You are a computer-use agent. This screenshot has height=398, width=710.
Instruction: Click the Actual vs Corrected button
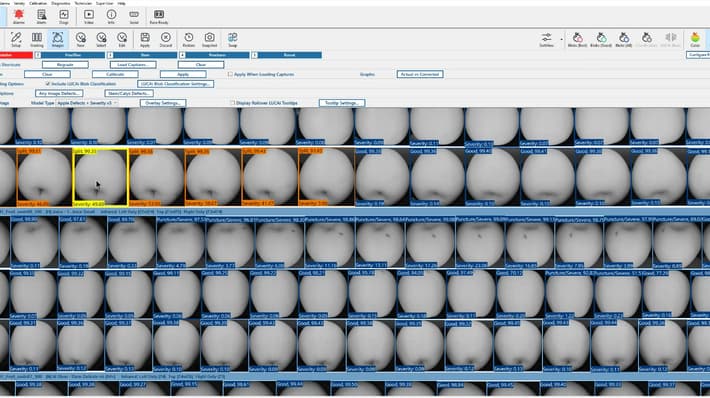pos(420,74)
